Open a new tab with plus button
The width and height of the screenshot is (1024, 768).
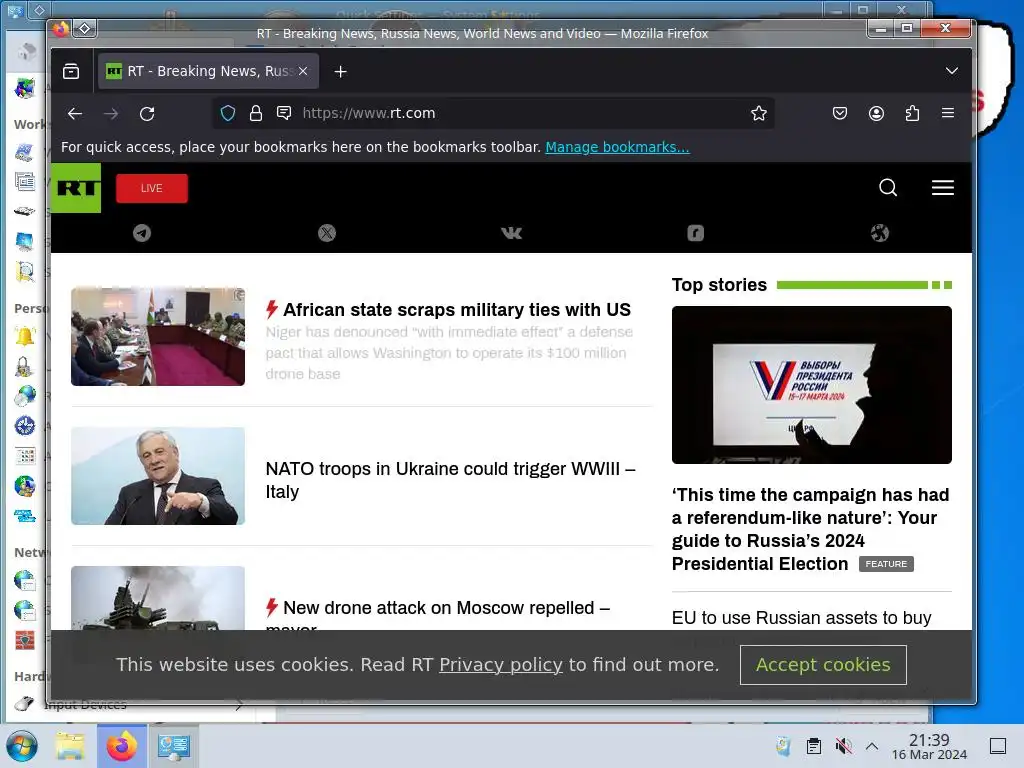340,71
